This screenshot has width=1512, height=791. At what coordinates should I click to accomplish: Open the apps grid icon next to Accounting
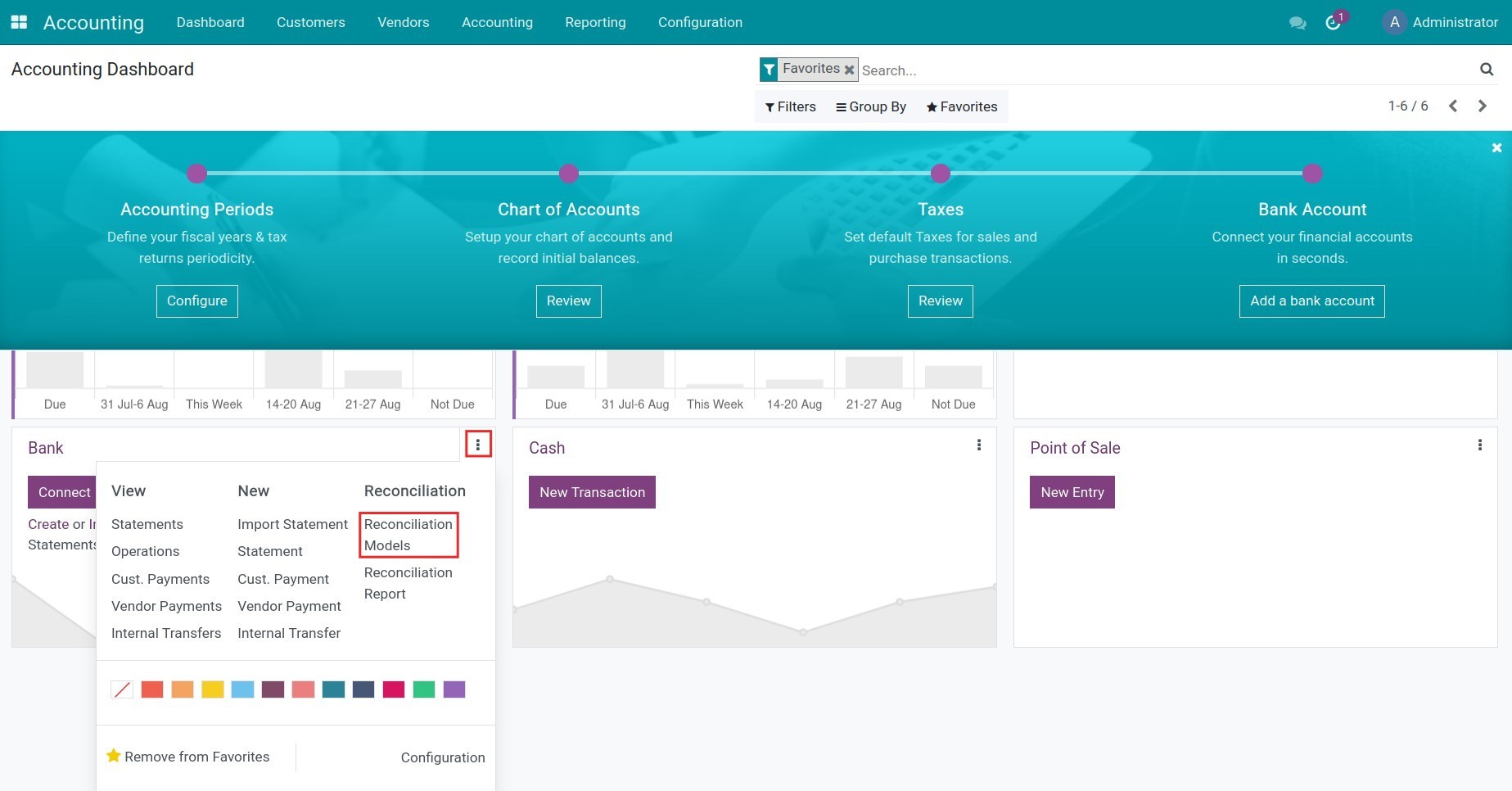pyautogui.click(x=18, y=22)
